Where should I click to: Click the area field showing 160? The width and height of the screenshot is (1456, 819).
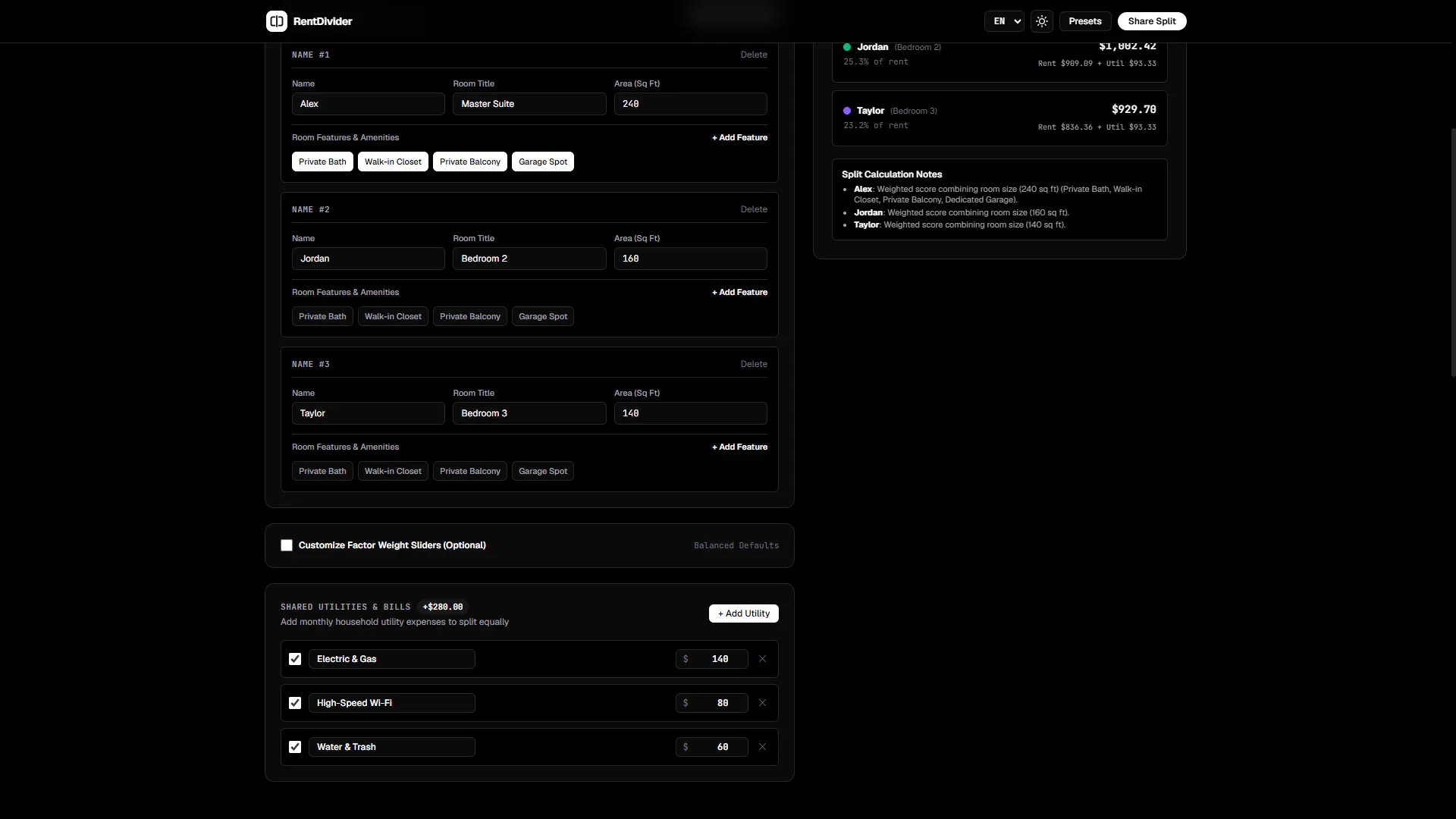pyautogui.click(x=691, y=259)
